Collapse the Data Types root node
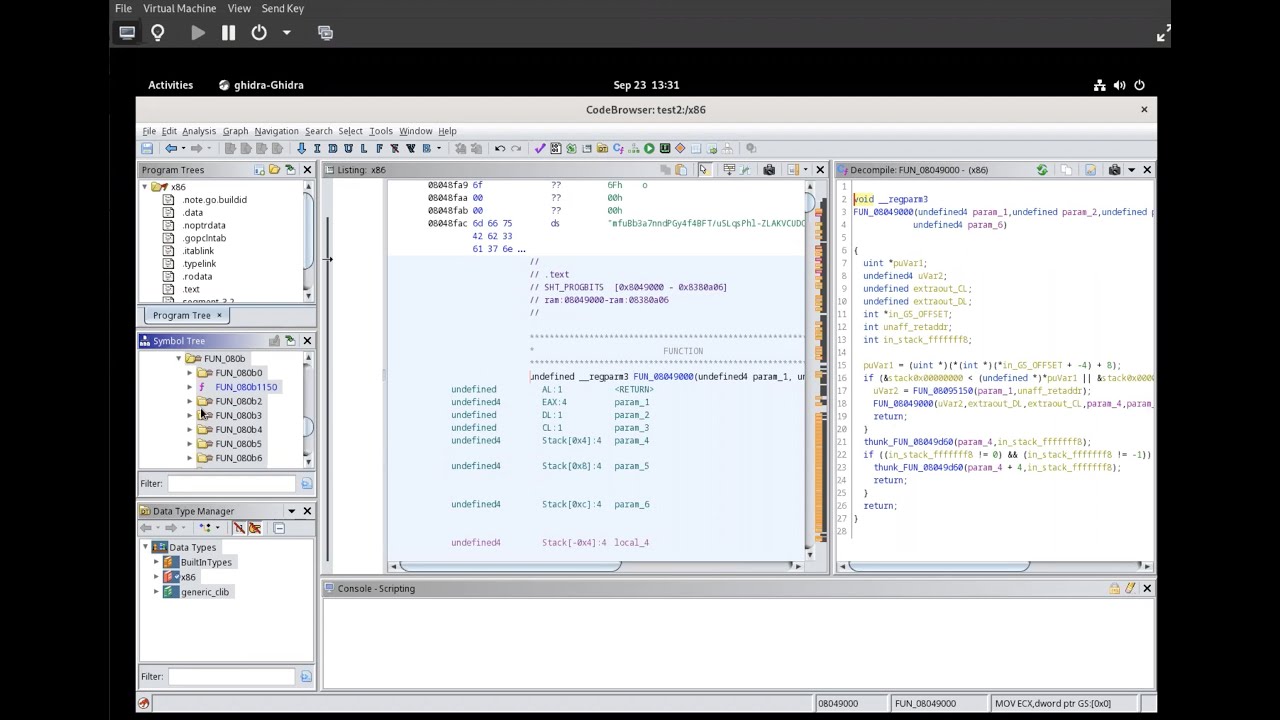 (146, 548)
